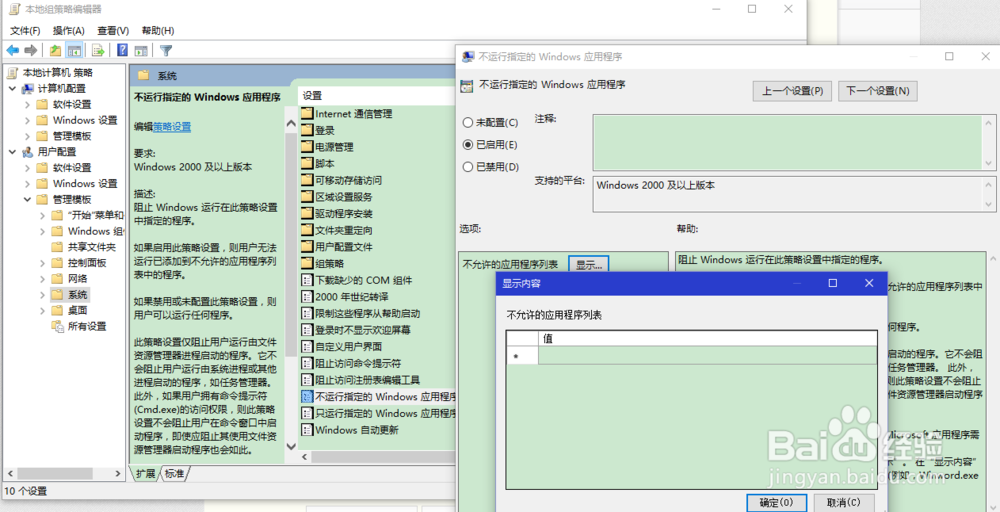This screenshot has width=1000, height=512.
Task: Select the 已启用(E) radio button
Action: pos(467,145)
